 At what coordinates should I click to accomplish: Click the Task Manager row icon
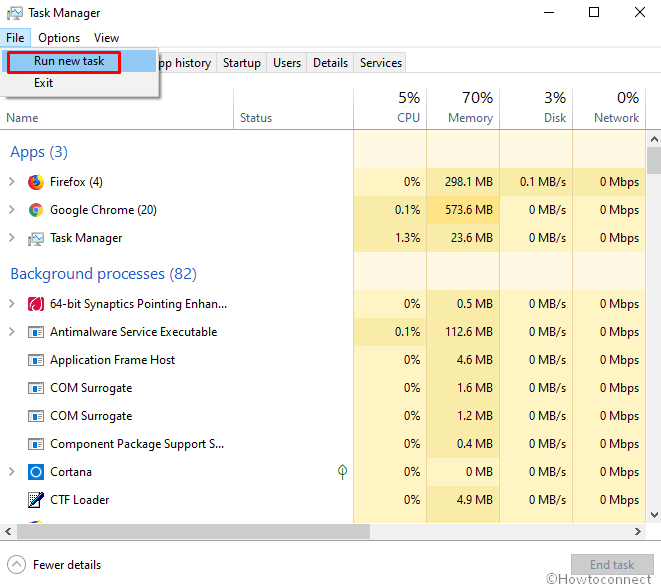(36, 238)
